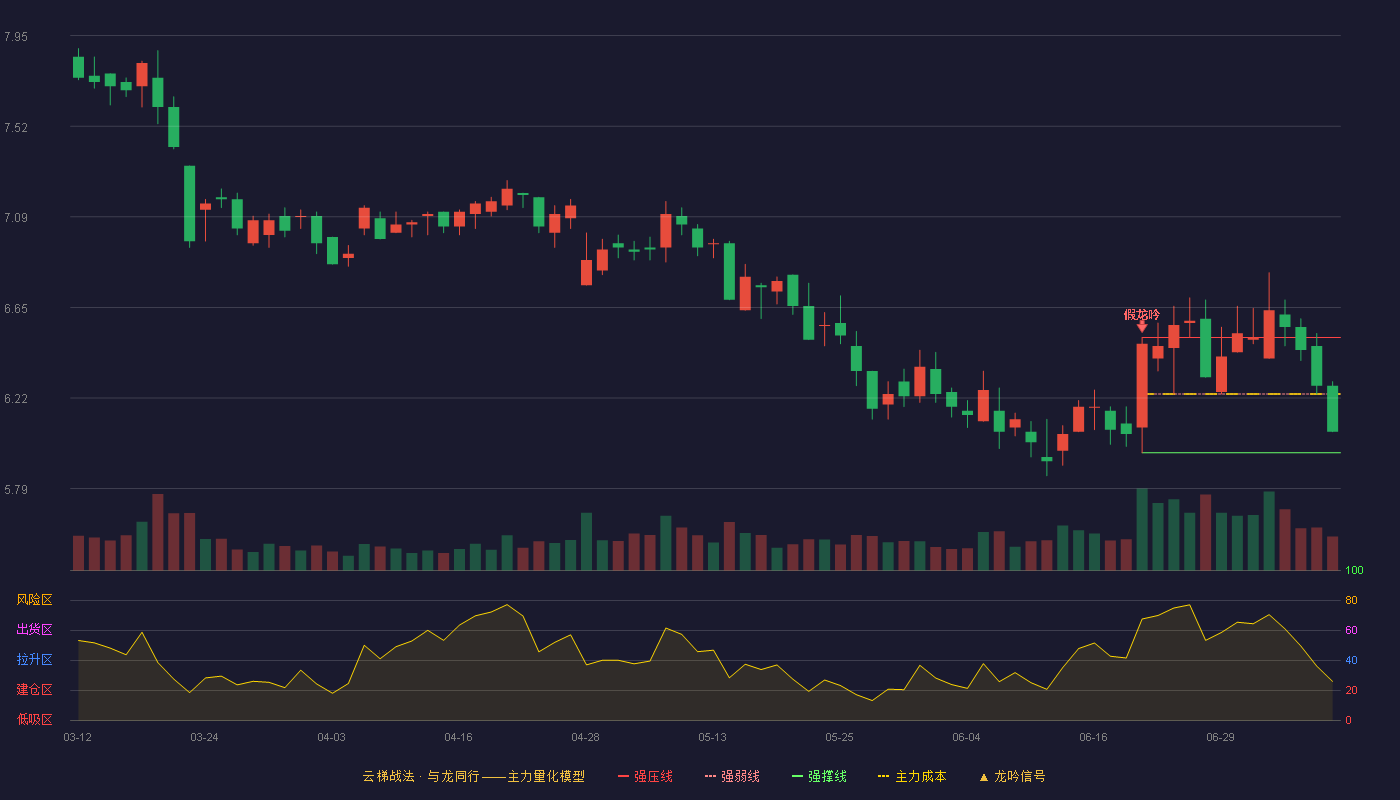Viewport: 1400px width, 800px height.
Task: Click the 05-13 date label
Action: coord(712,737)
